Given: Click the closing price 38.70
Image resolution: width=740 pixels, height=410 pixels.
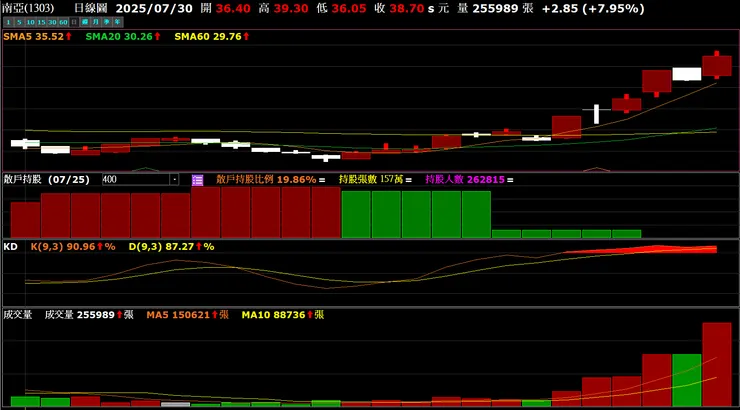Looking at the screenshot, I should [x=407, y=8].
